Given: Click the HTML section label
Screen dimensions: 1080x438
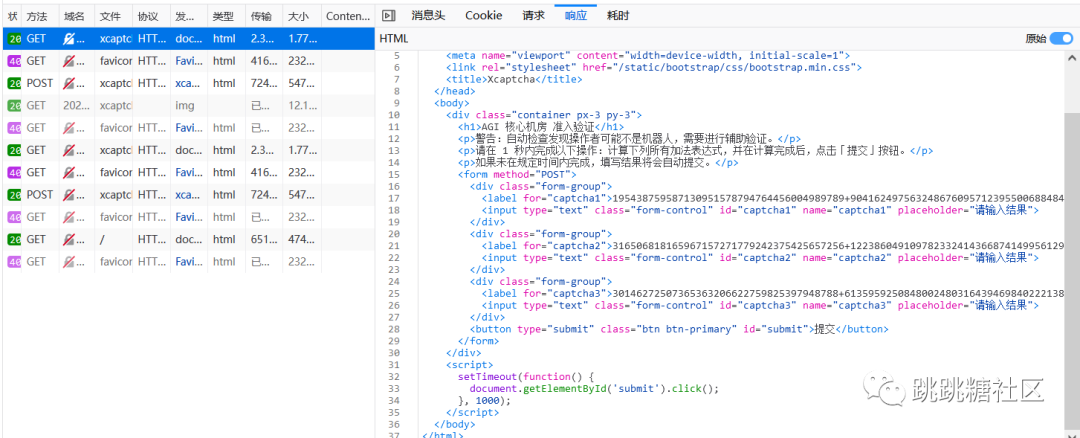Looking at the screenshot, I should coord(394,39).
